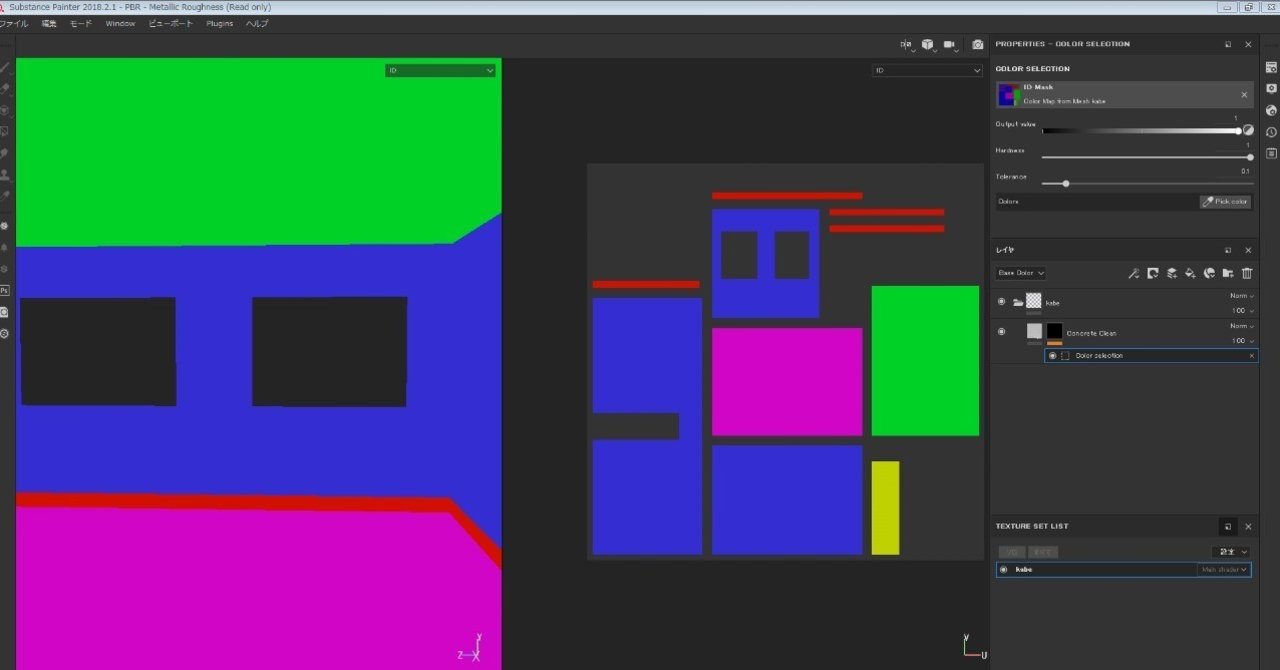Add a smart material icon in layers toolbar
Screen dimensions: 1280x670
pos(1209,273)
